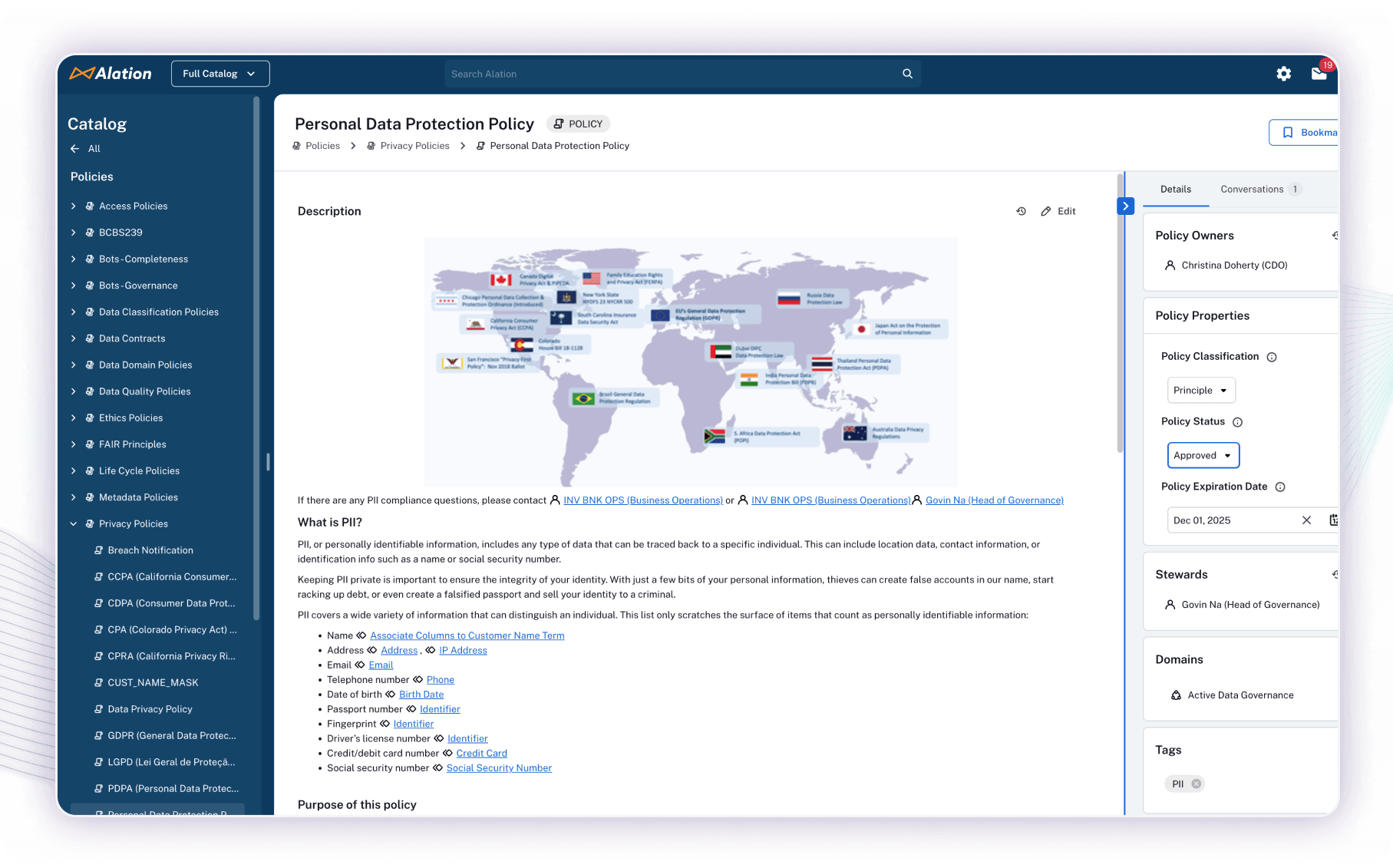Click the POLICY badge icon

(x=559, y=124)
